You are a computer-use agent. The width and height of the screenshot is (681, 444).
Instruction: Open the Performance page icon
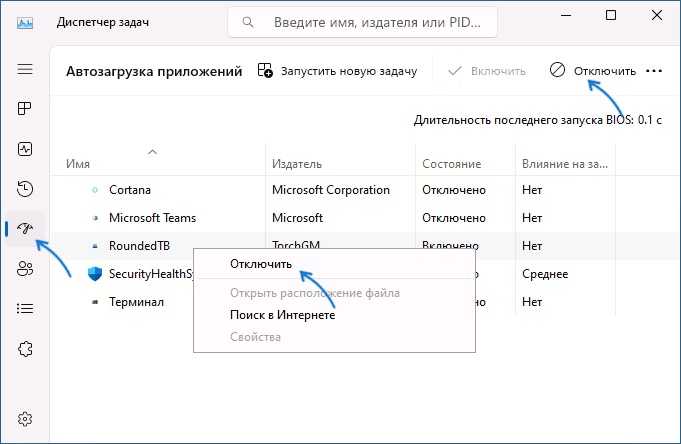25,149
